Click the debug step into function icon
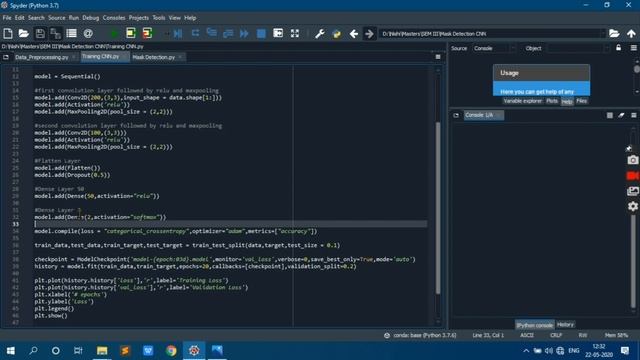The height and width of the screenshot is (360, 640). click(211, 33)
